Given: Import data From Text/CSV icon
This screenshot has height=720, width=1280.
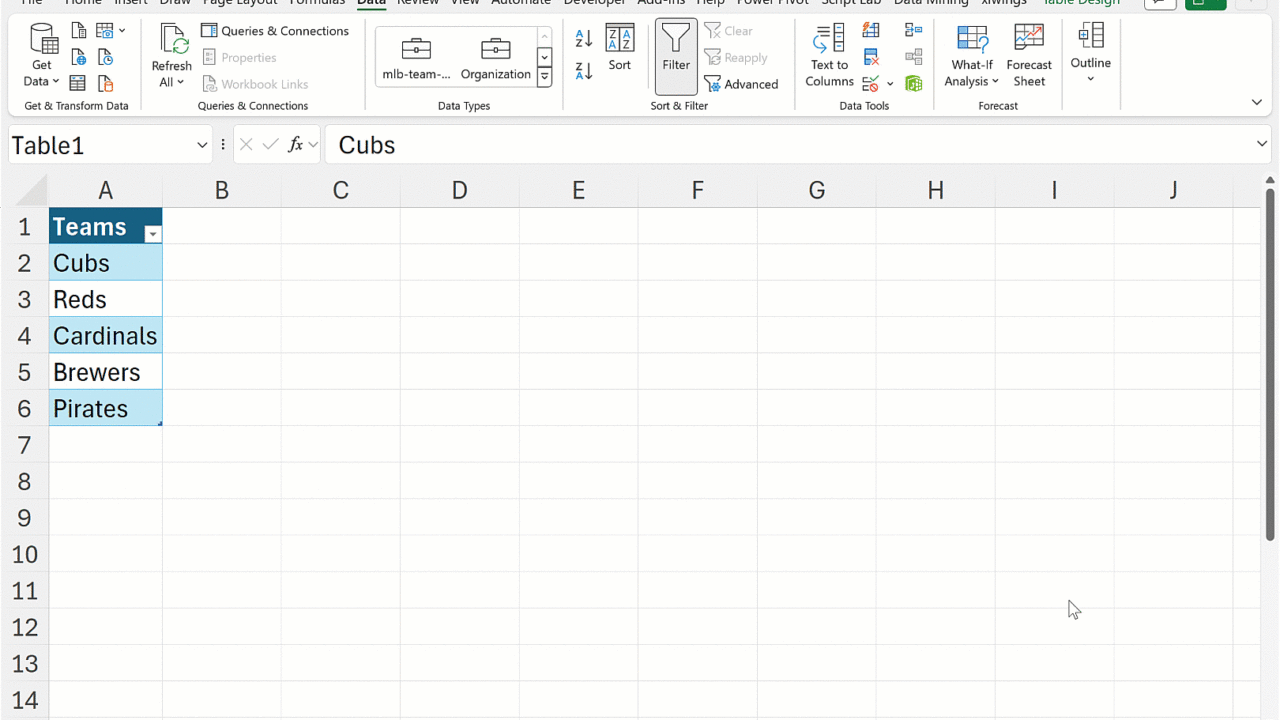Looking at the screenshot, I should [78, 32].
